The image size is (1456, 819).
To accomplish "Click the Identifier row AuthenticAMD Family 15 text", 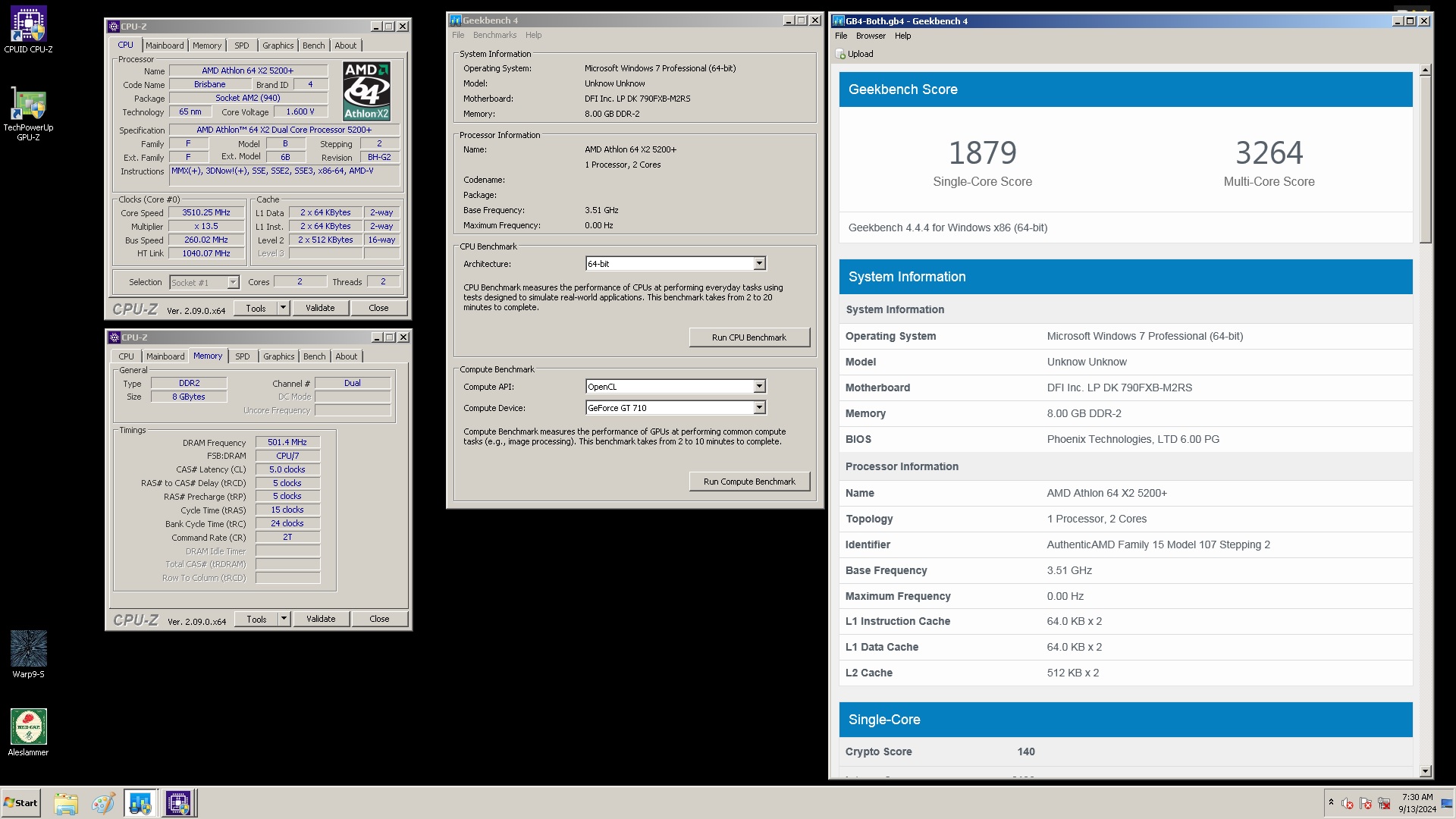I will [1158, 544].
